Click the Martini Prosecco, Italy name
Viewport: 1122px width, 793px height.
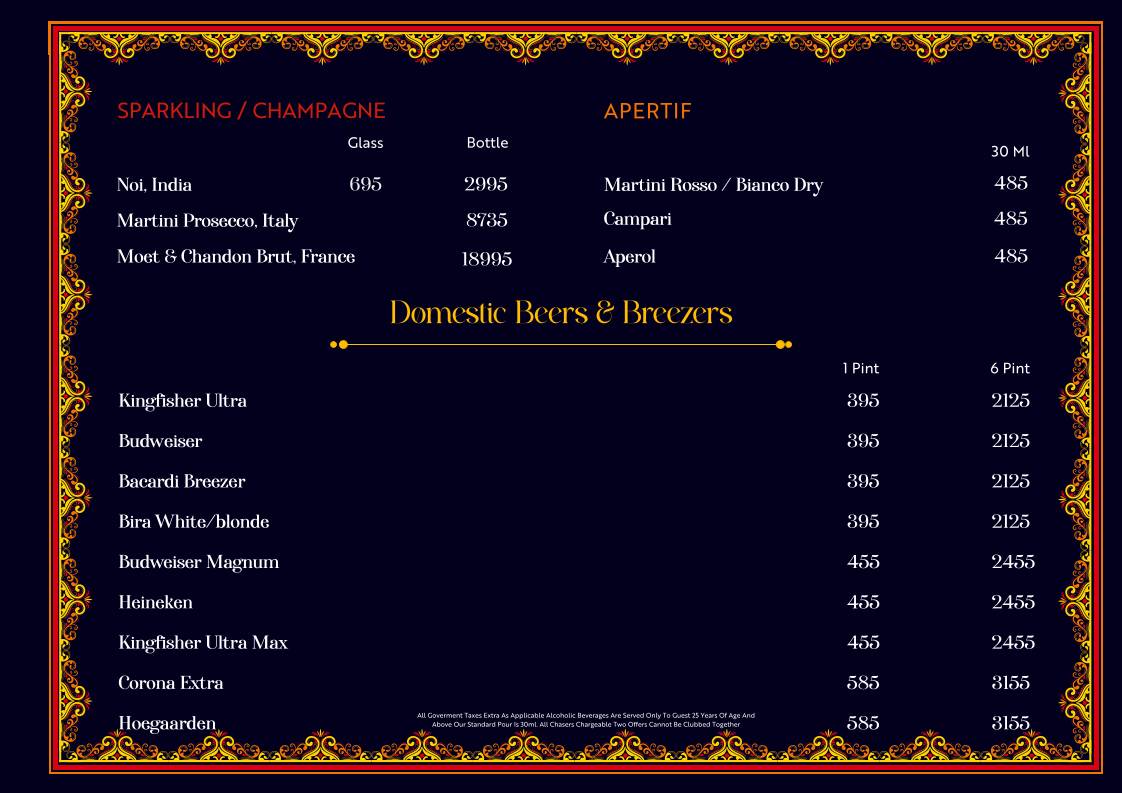click(x=208, y=221)
